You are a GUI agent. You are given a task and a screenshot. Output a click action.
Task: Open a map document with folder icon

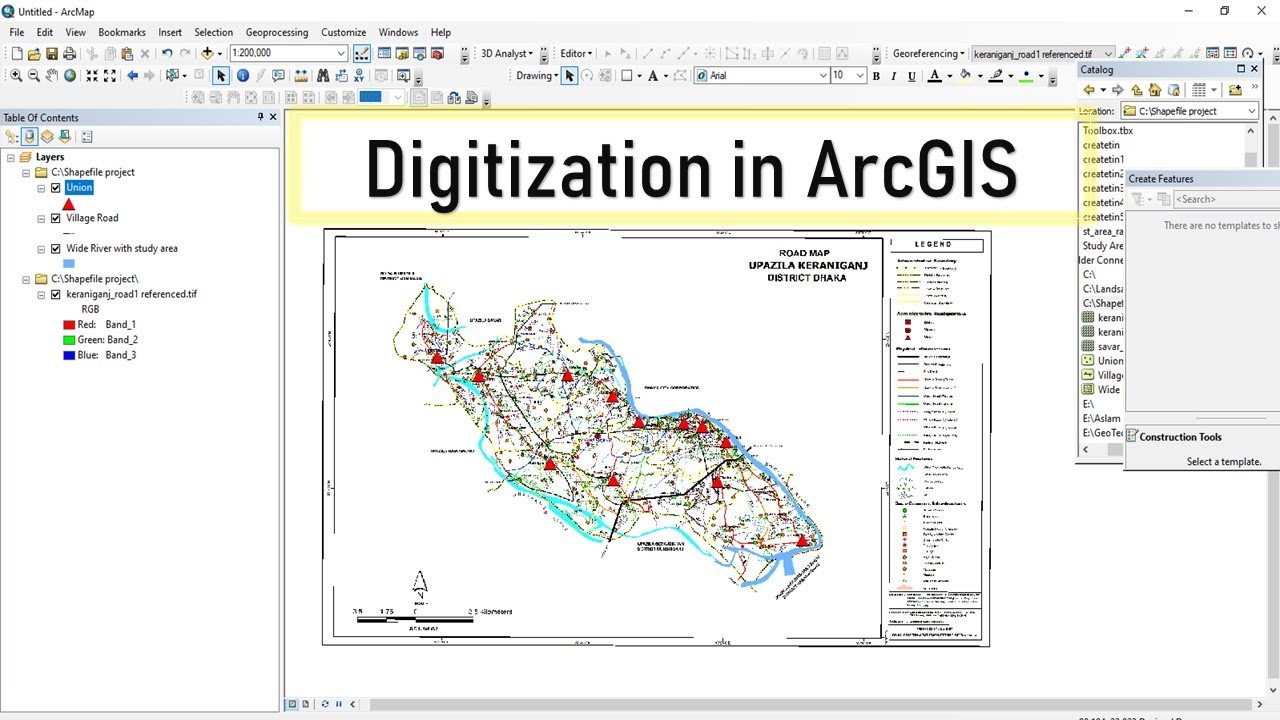[34, 54]
